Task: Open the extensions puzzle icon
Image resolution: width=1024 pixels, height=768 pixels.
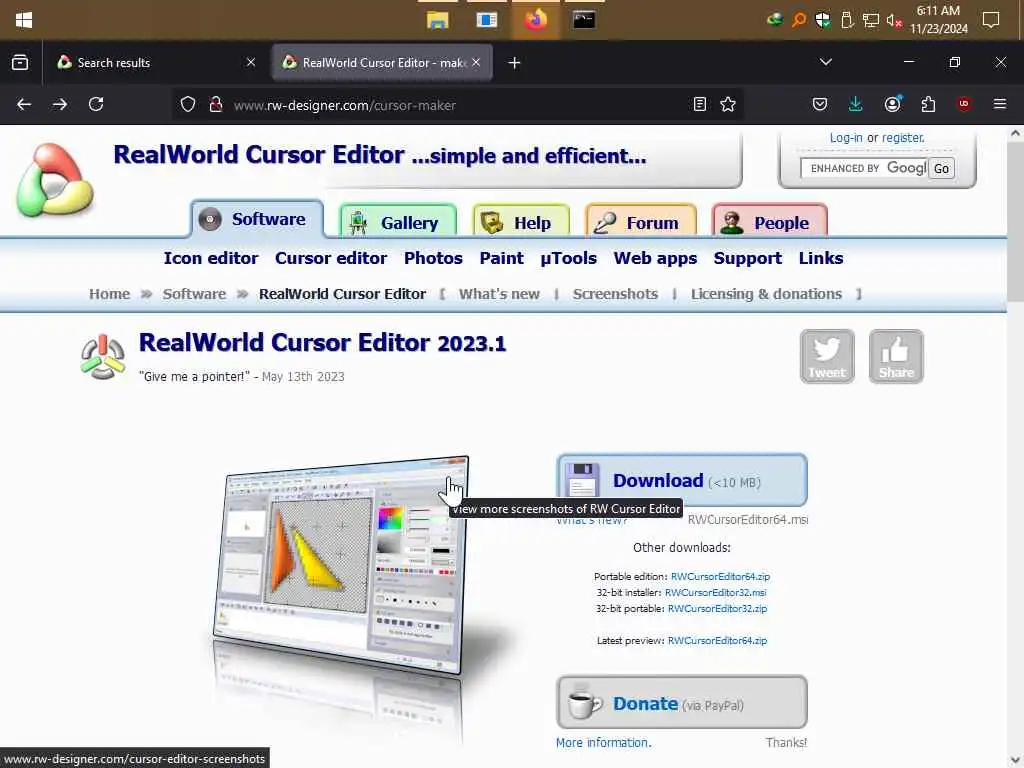Action: [928, 104]
